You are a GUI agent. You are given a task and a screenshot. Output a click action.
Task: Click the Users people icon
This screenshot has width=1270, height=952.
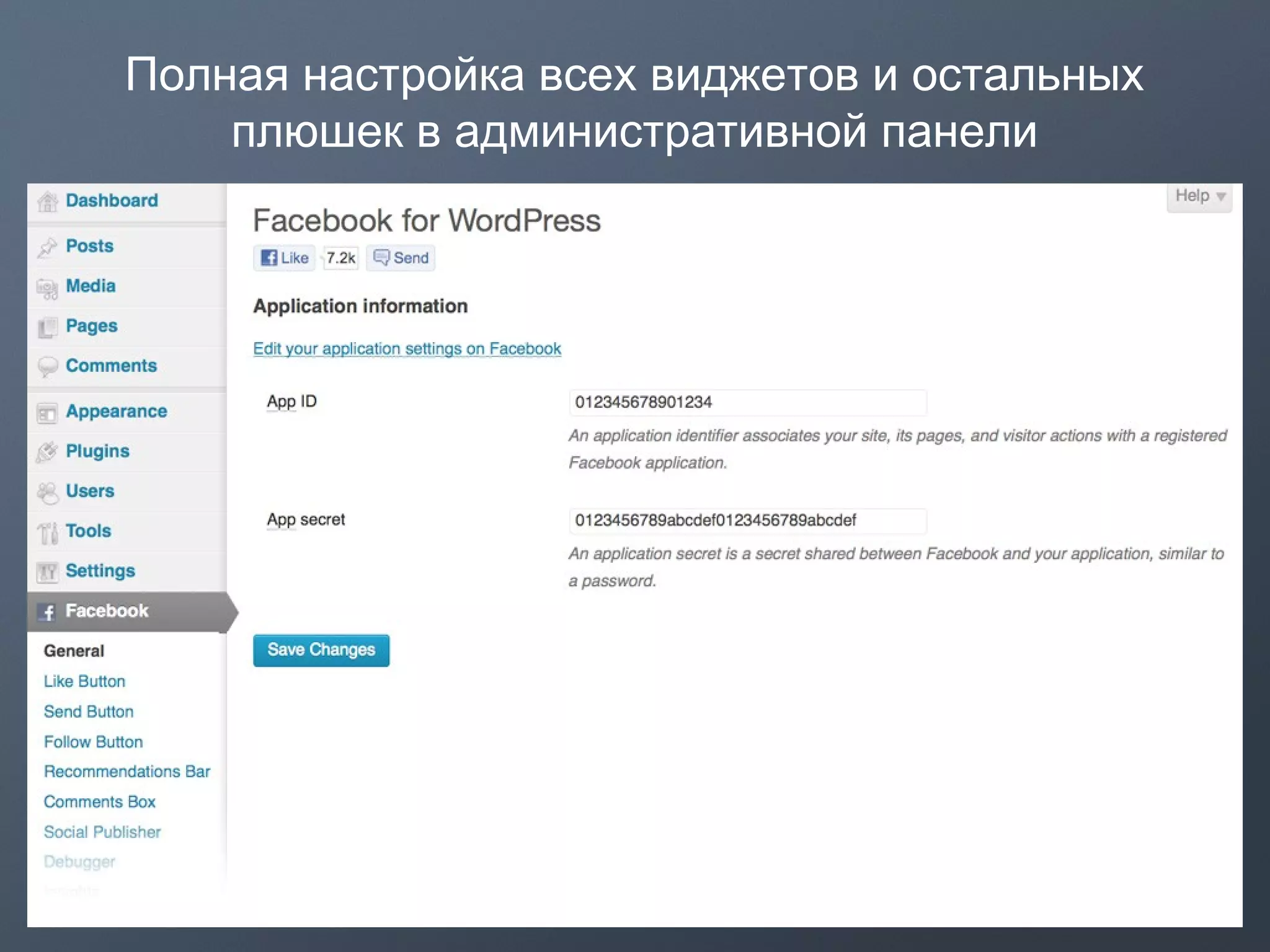[x=47, y=492]
